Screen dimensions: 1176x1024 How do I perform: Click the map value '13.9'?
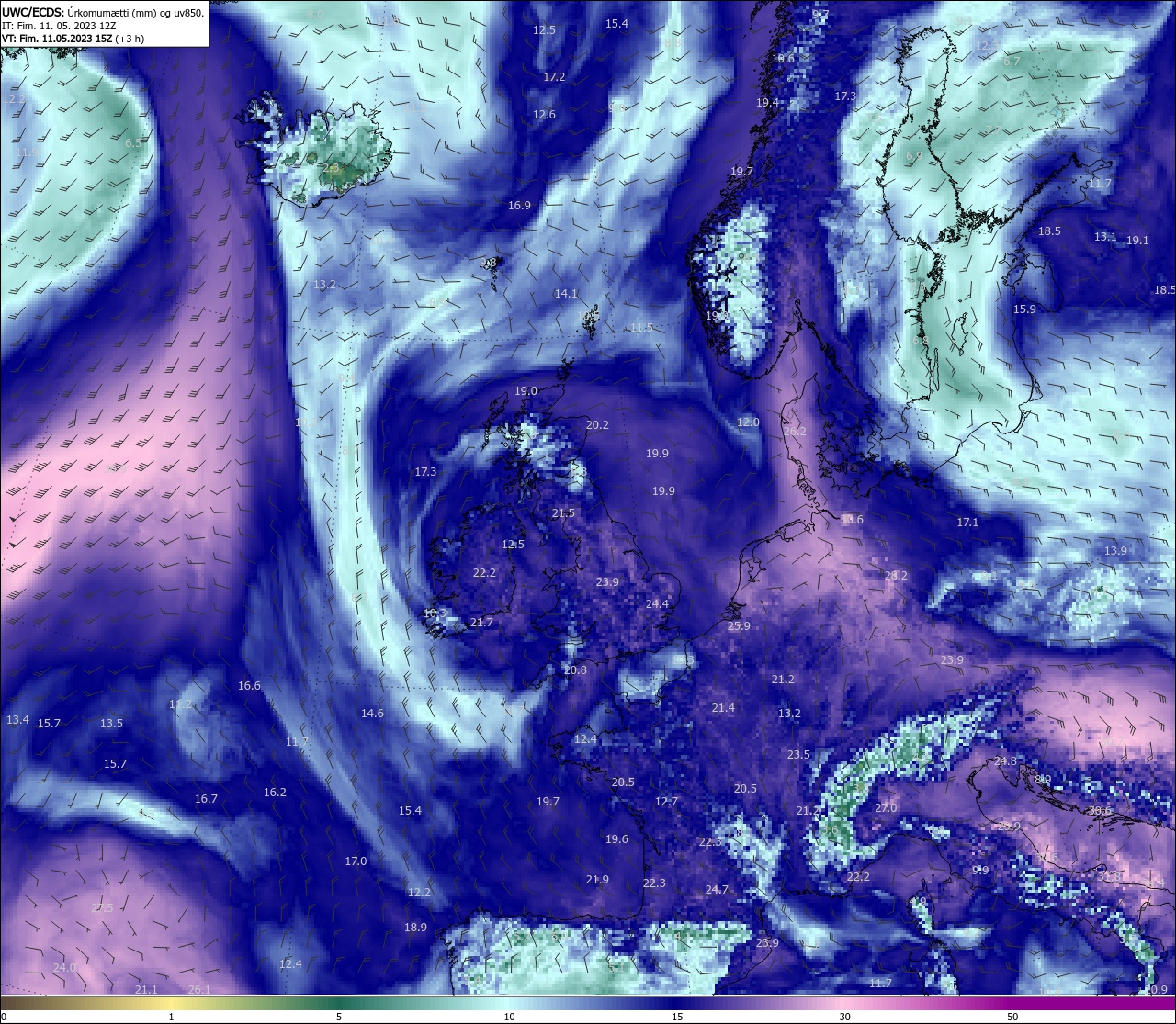[x=1115, y=551]
